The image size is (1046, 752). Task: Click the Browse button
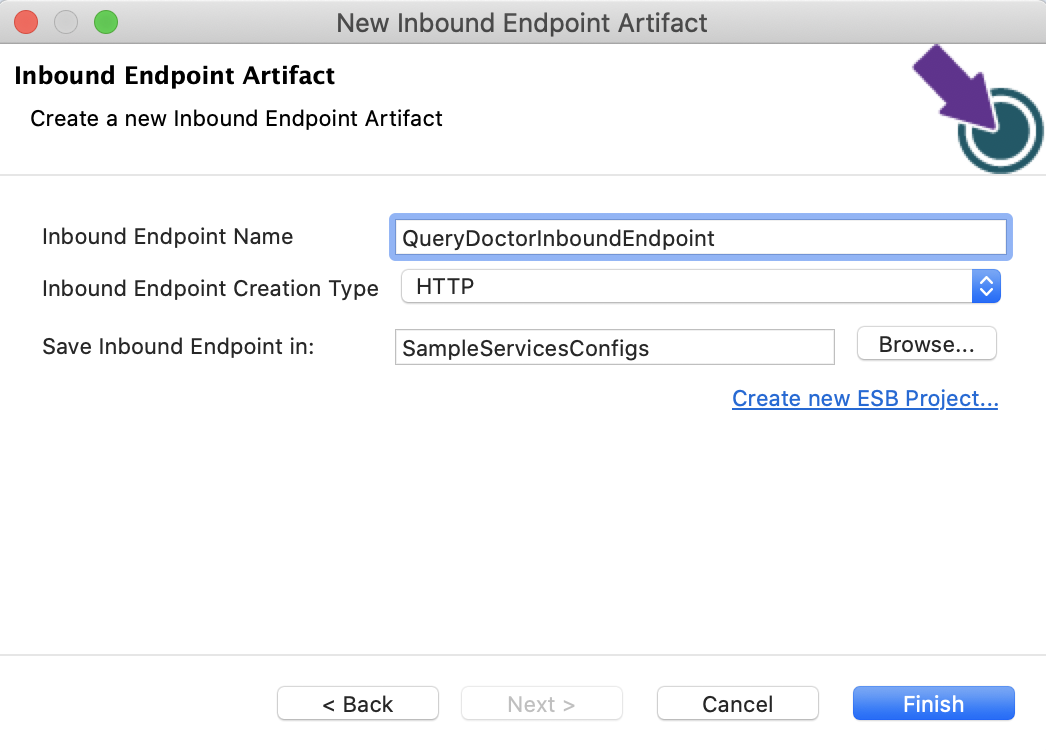pyautogui.click(x=925, y=343)
